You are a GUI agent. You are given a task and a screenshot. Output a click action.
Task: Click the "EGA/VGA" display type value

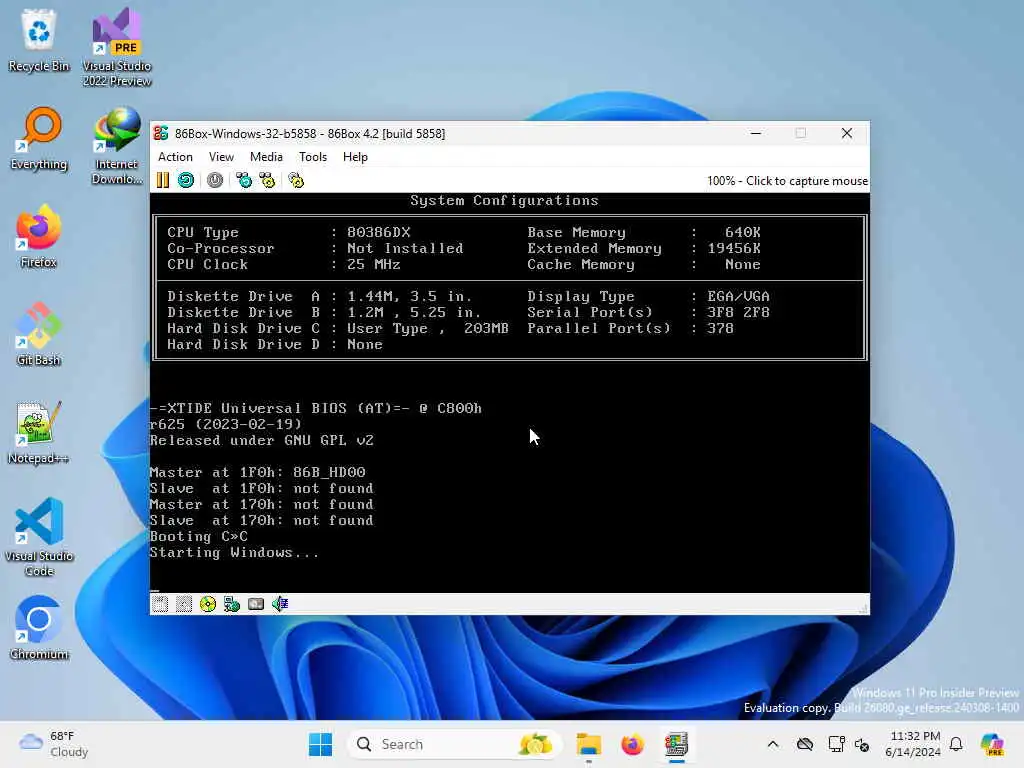[738, 296]
